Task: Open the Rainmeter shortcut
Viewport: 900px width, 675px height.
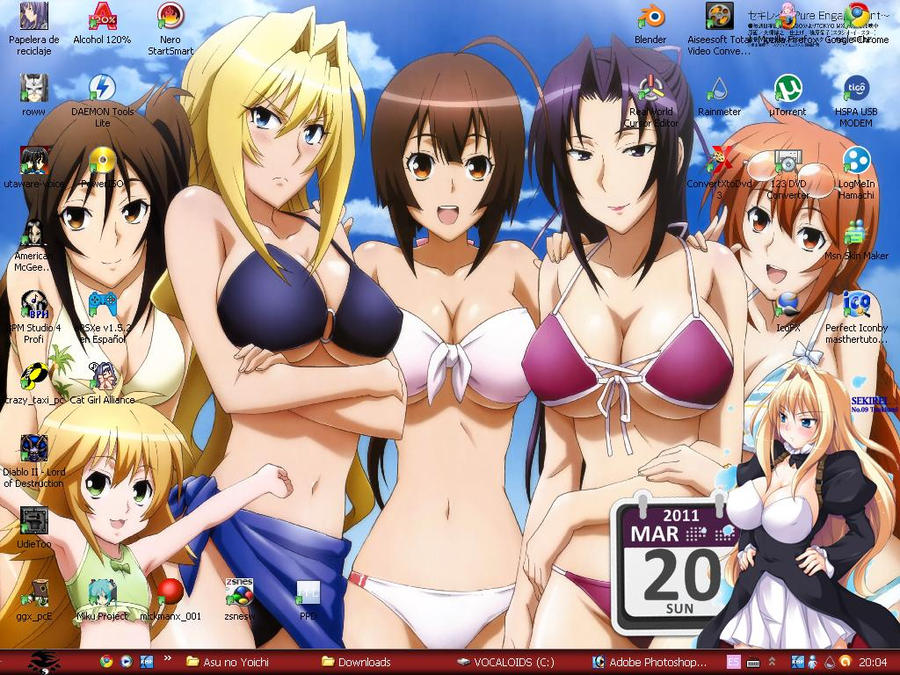Action: click(x=719, y=96)
